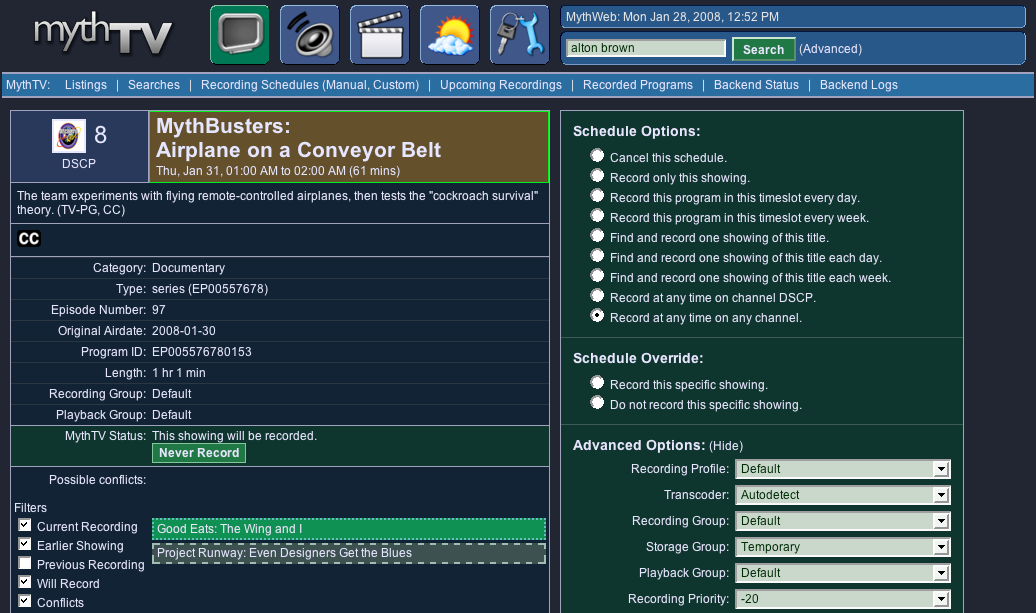This screenshot has height=613, width=1036.
Task: Open the Backend Status menu item
Action: pyautogui.click(x=756, y=85)
